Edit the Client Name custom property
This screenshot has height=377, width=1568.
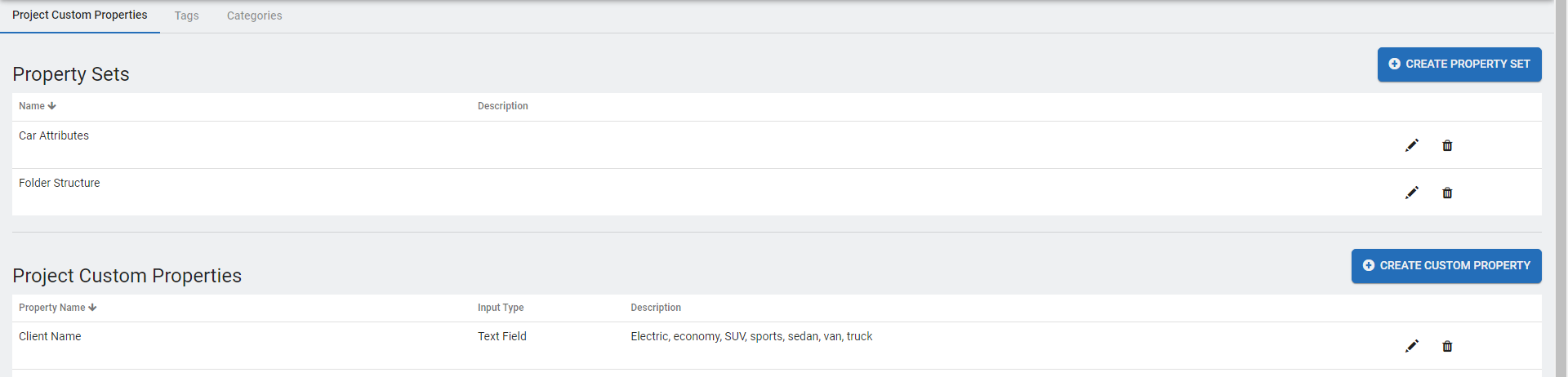(1412, 346)
